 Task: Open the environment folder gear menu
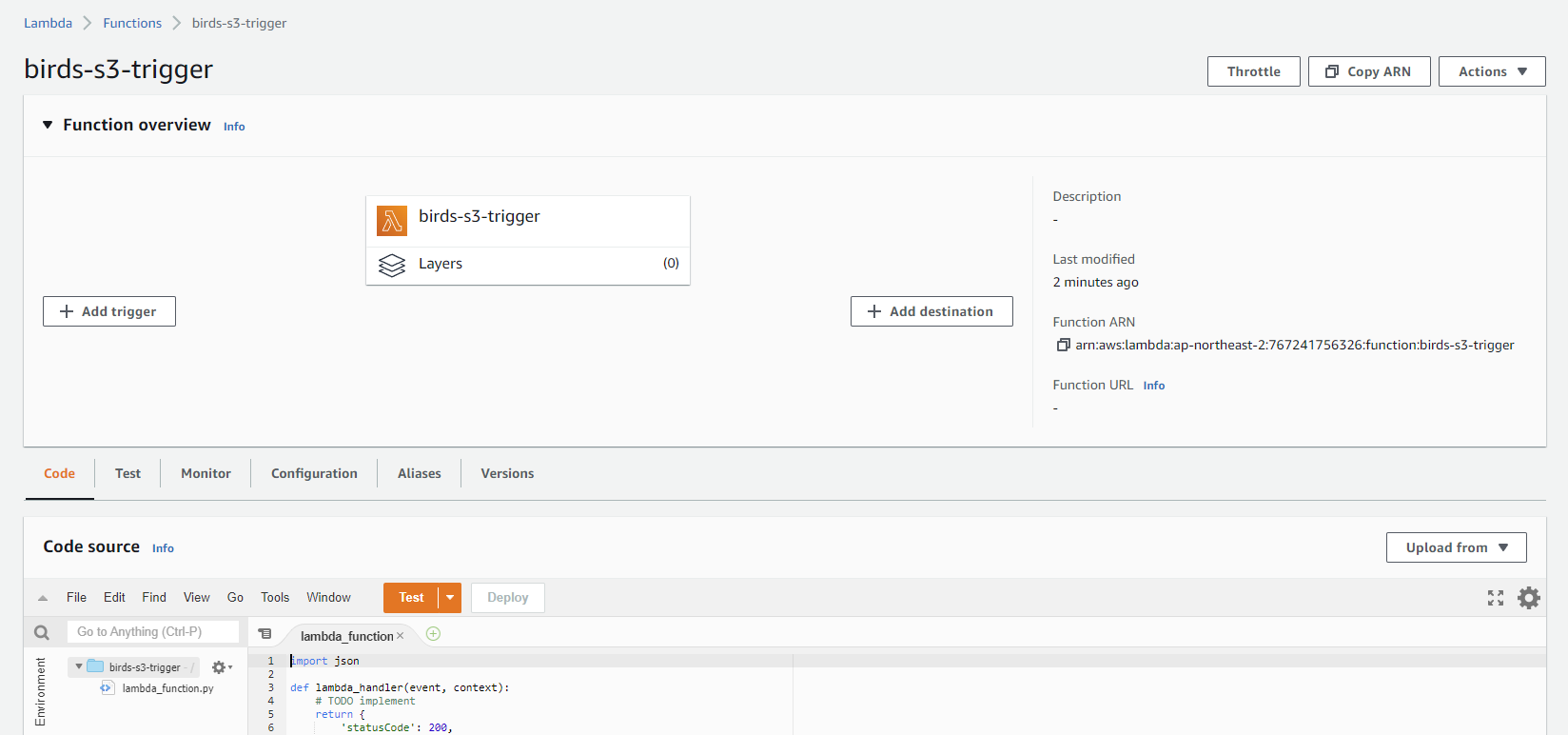point(221,667)
